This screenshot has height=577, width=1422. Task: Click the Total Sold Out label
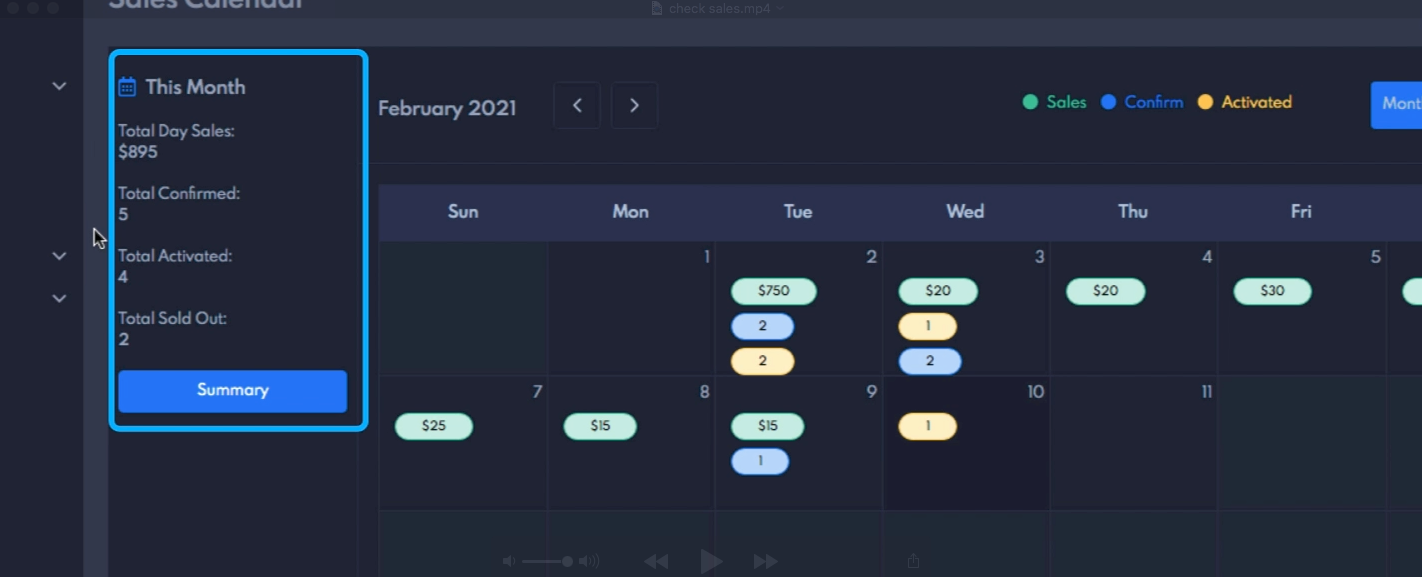pos(172,319)
